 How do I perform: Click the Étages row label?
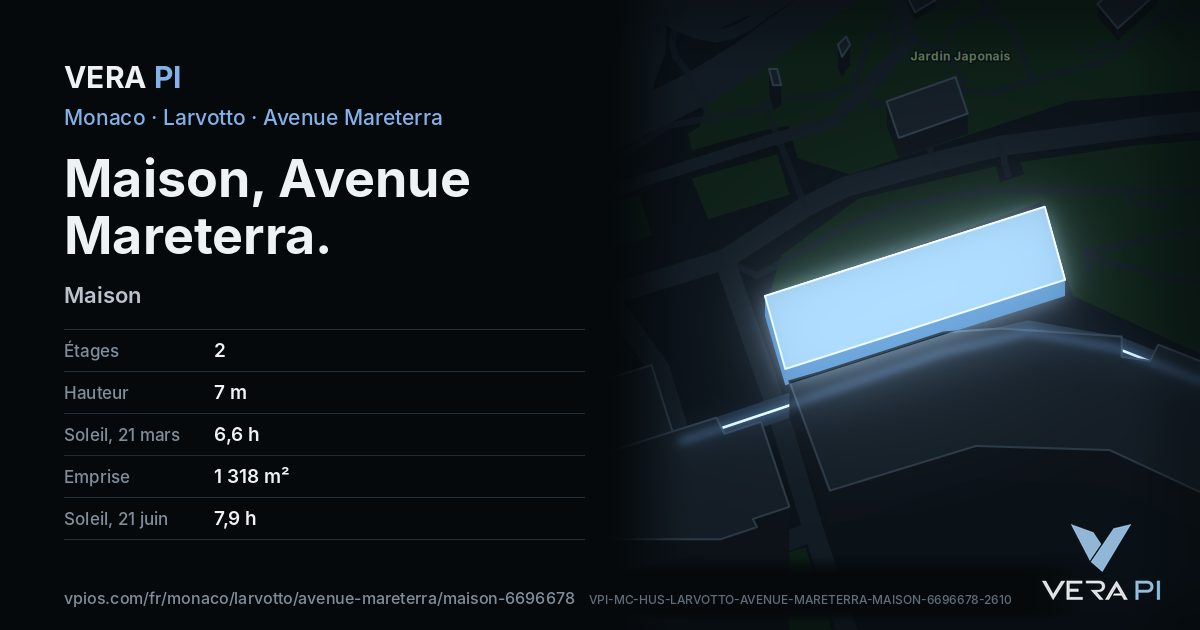click(x=91, y=351)
